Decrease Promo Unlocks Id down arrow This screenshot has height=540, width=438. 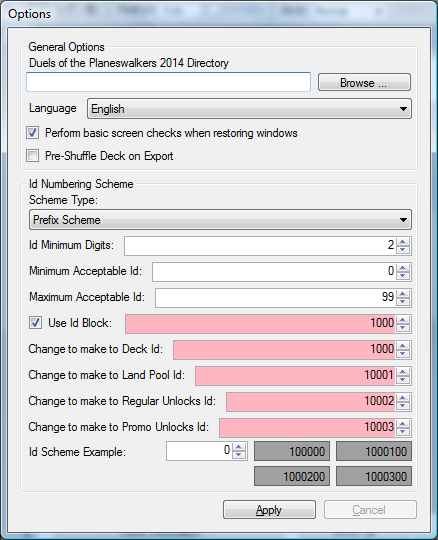click(403, 432)
